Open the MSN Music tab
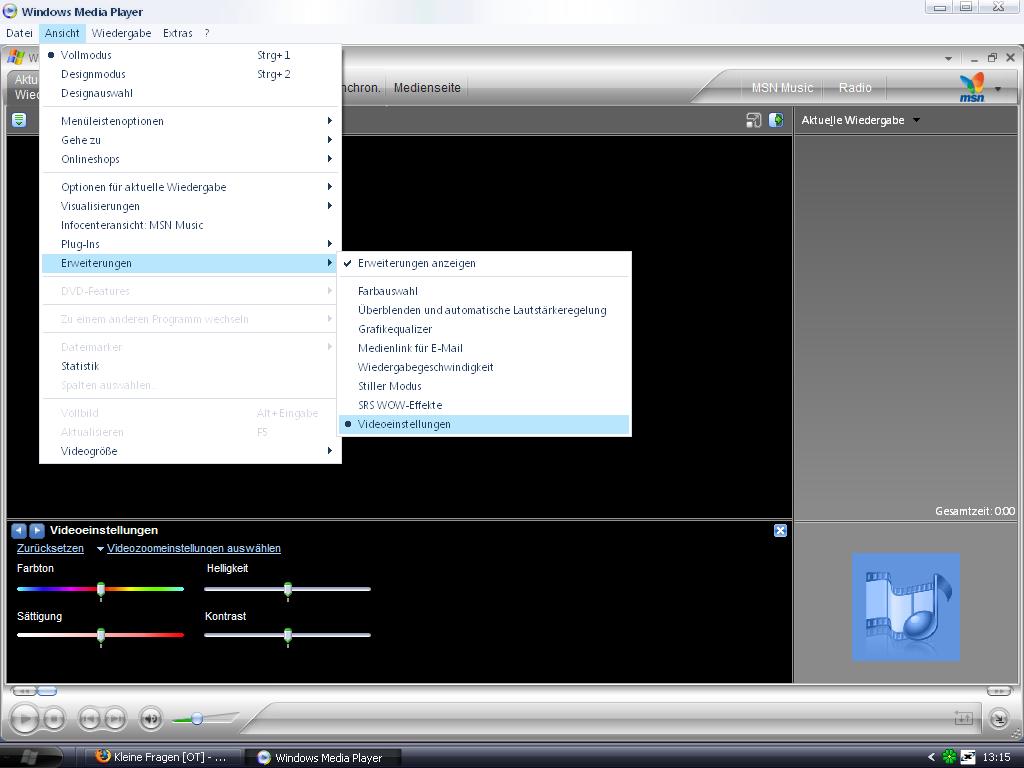The height and width of the screenshot is (768, 1024). tap(782, 88)
